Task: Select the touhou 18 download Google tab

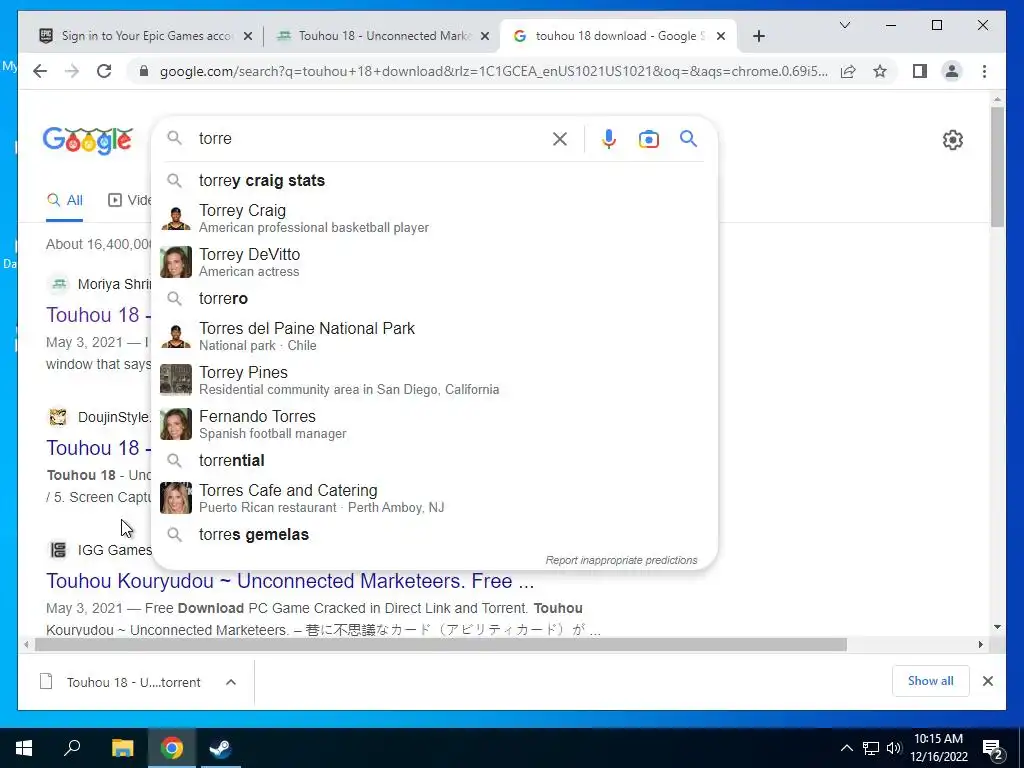Action: [x=618, y=36]
